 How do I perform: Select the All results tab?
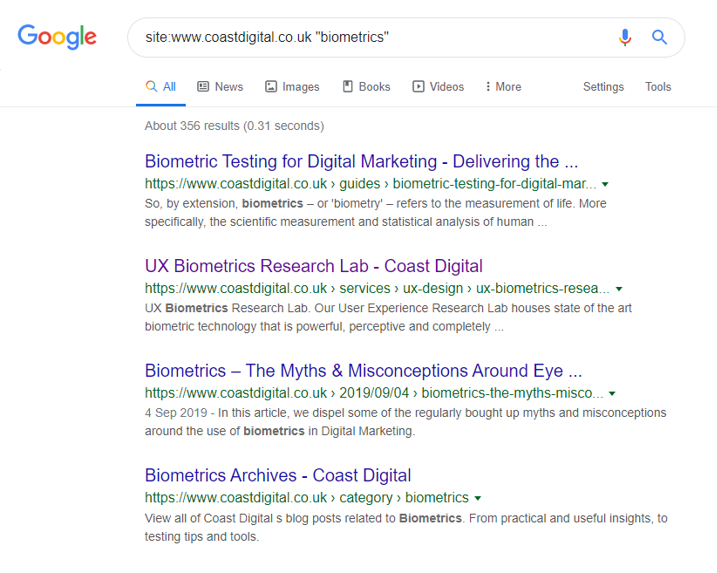click(161, 87)
